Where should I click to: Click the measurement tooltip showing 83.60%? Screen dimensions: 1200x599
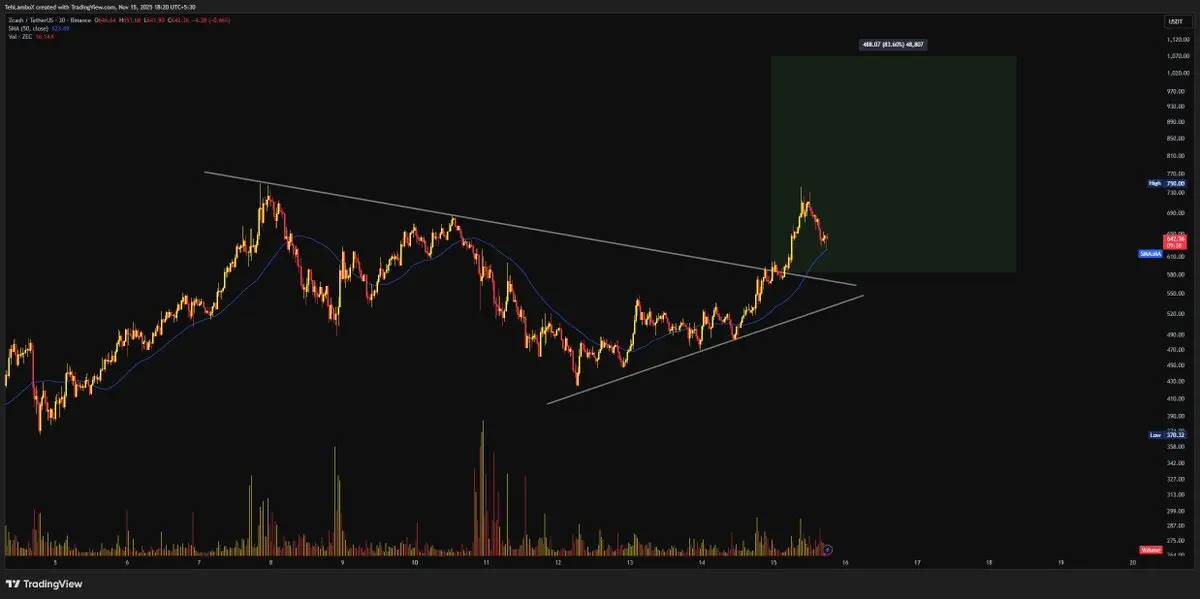[893, 44]
